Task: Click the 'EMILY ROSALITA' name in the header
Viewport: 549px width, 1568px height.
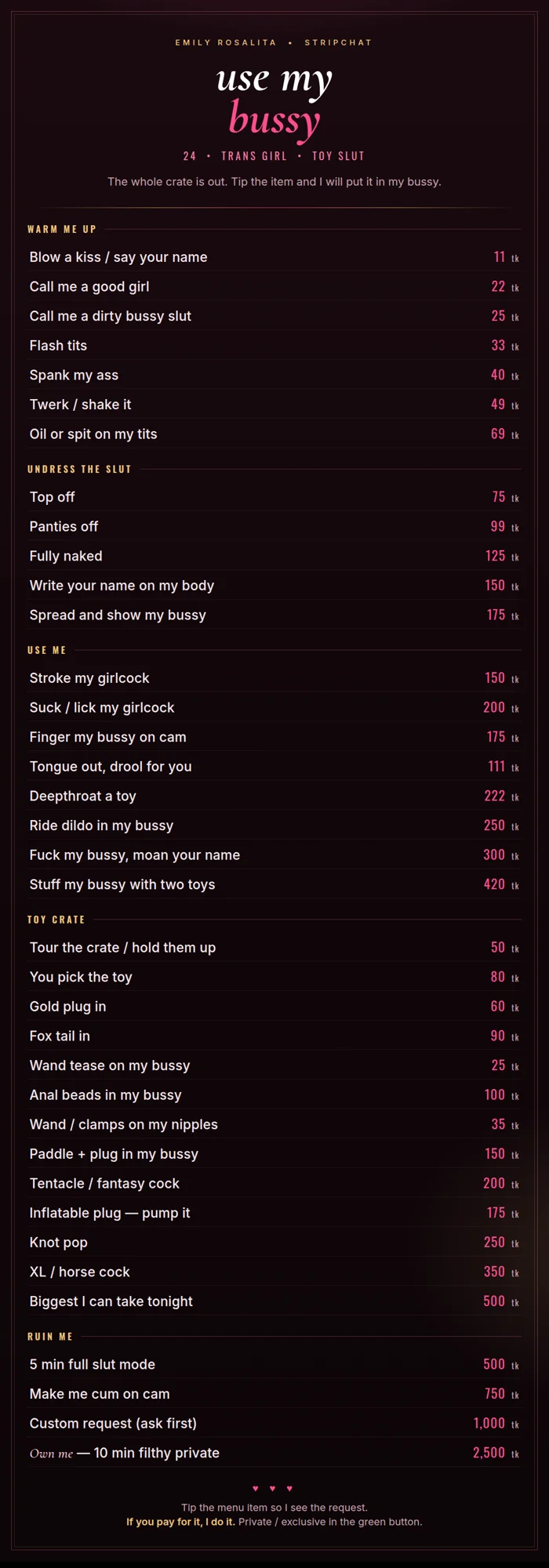Action: pyautogui.click(x=226, y=42)
